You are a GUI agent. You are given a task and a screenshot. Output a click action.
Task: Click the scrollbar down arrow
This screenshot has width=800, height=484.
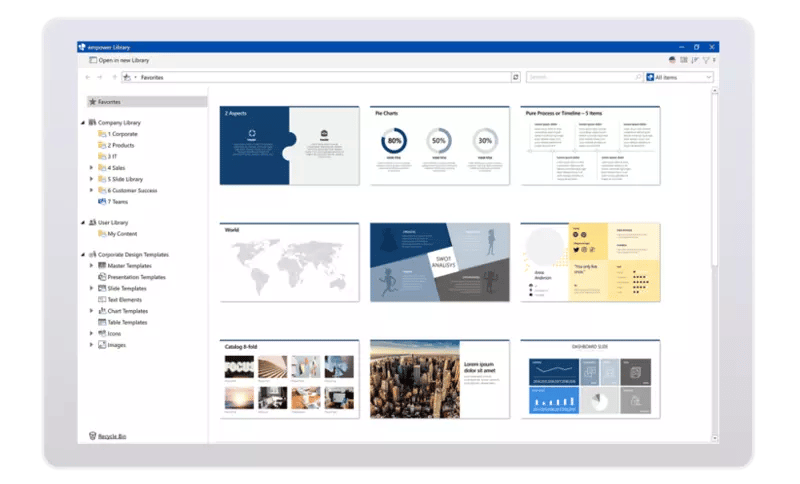(715, 438)
